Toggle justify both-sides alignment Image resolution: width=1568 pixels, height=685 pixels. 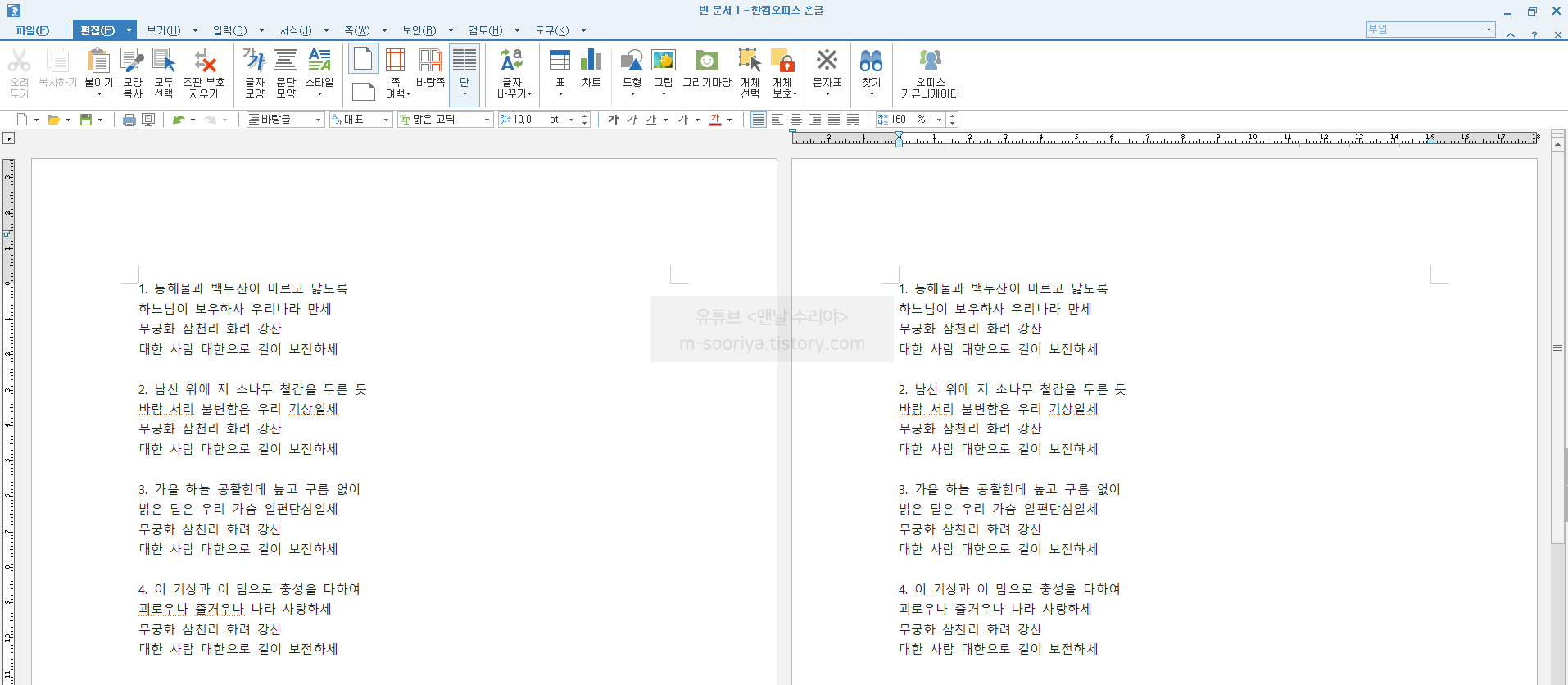coord(759,120)
